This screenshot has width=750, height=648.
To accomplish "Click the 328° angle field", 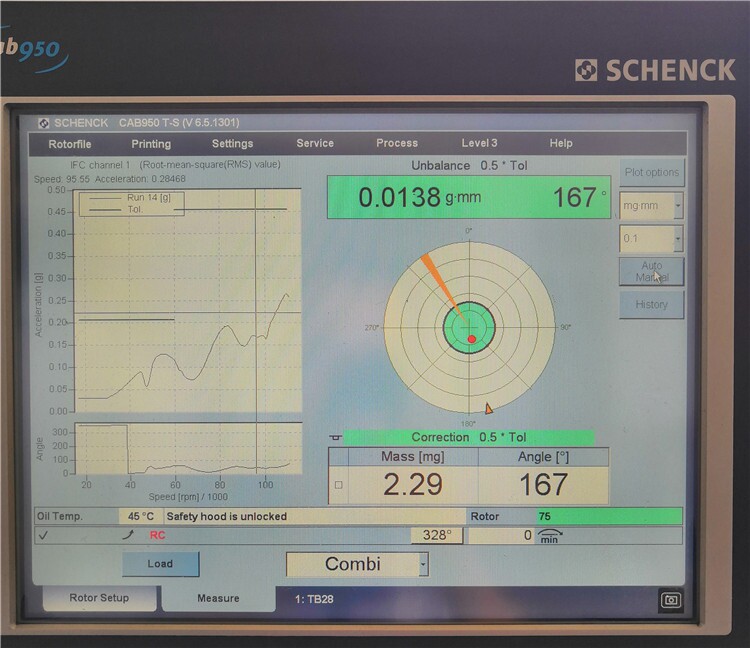I will tap(437, 535).
